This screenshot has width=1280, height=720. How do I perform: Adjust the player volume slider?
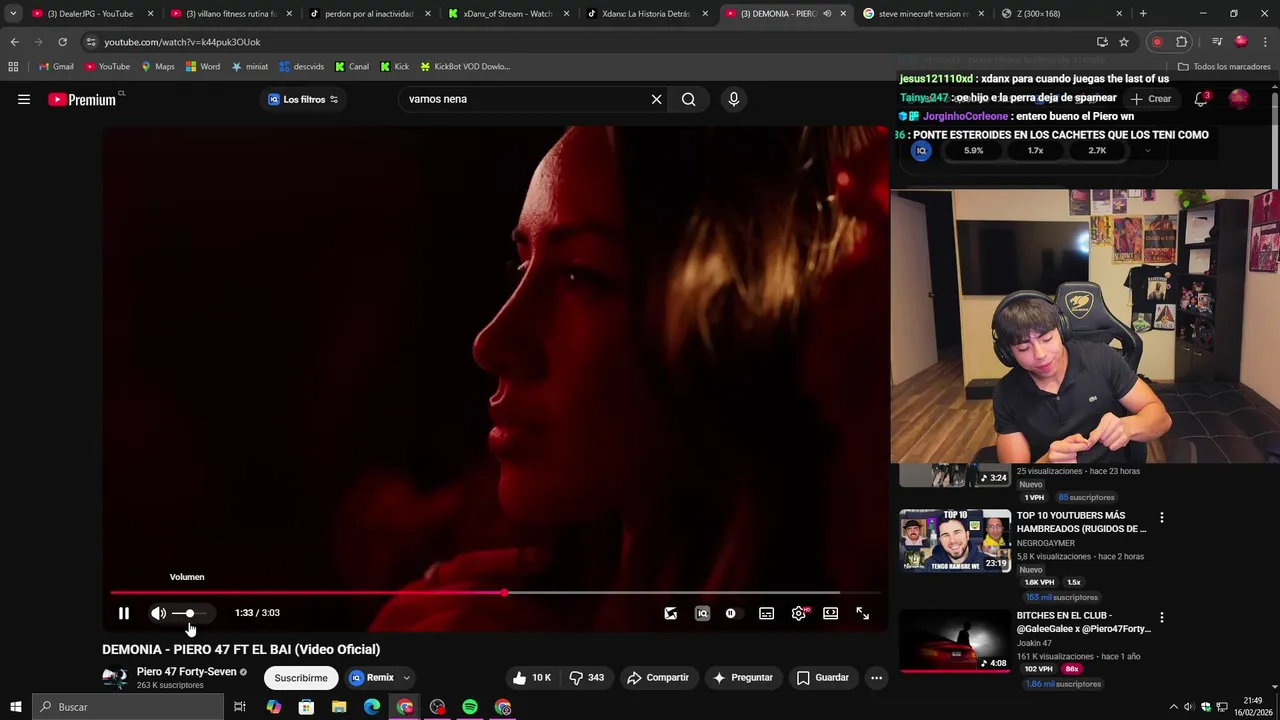190,613
